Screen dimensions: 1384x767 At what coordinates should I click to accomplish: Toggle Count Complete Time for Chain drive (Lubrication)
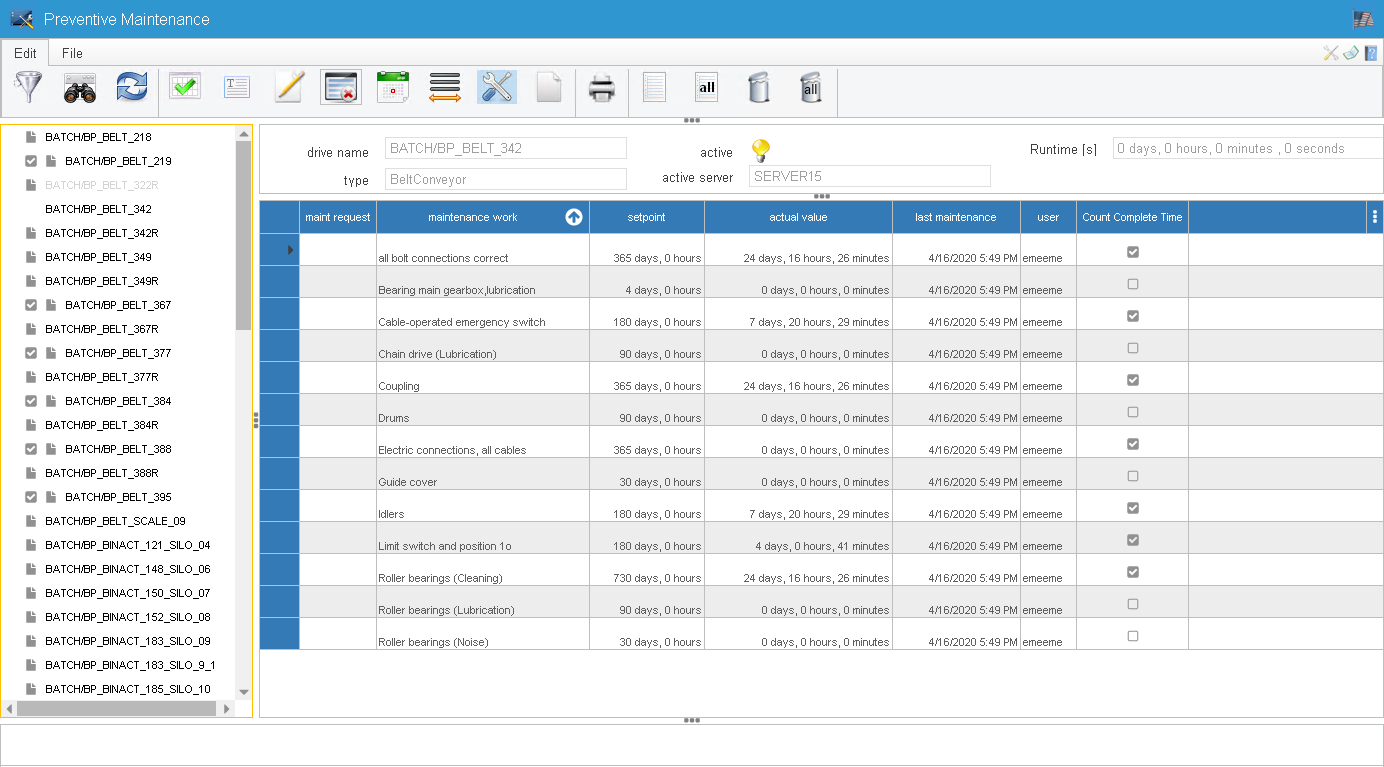(1133, 348)
